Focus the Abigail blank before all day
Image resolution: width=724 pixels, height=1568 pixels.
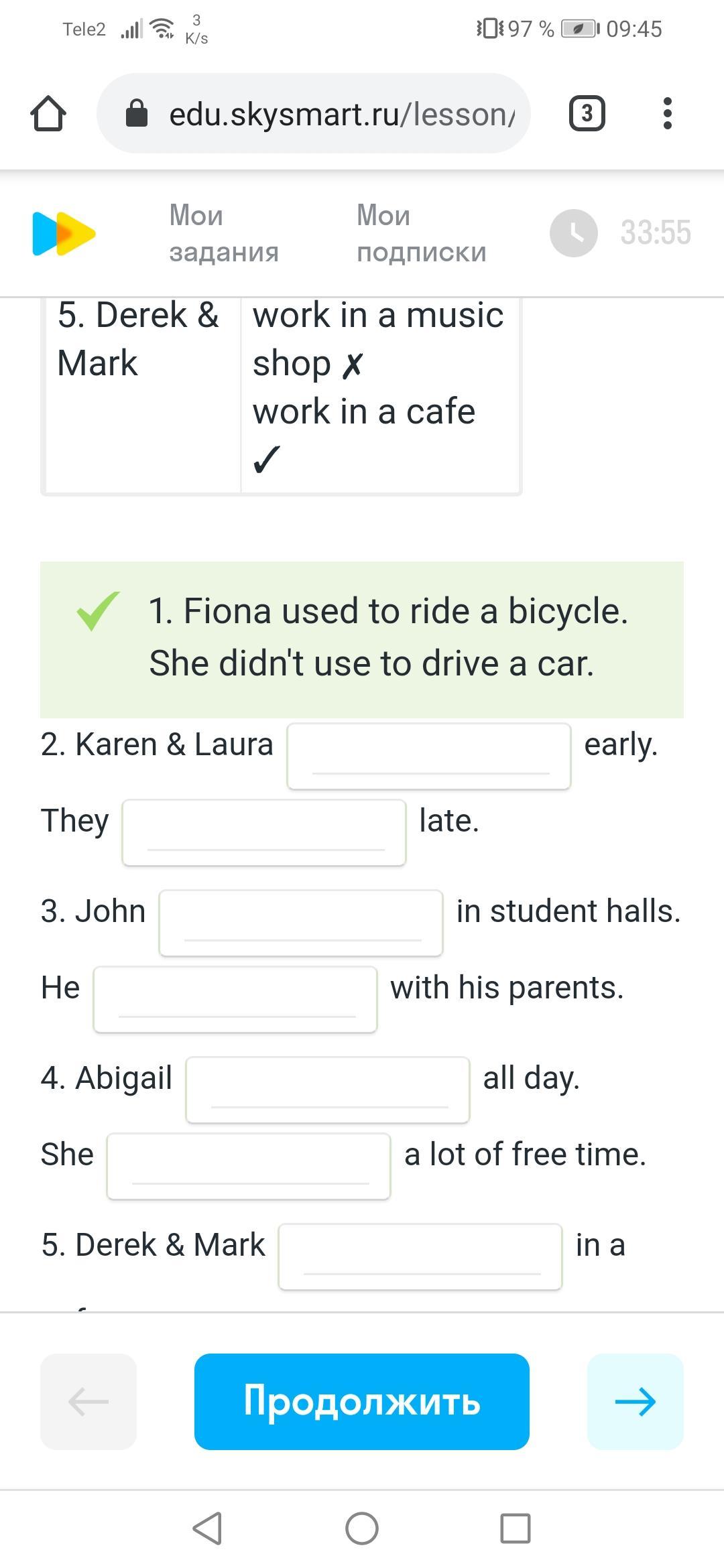point(328,1090)
